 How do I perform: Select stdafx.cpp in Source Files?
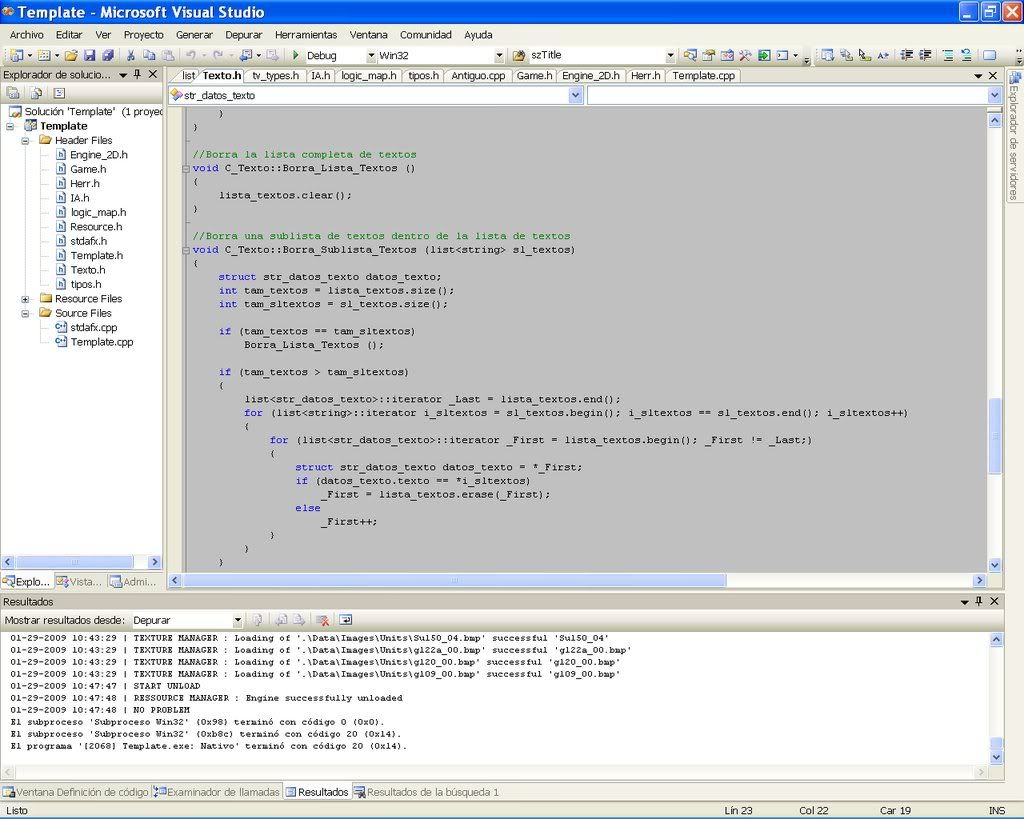(x=94, y=328)
